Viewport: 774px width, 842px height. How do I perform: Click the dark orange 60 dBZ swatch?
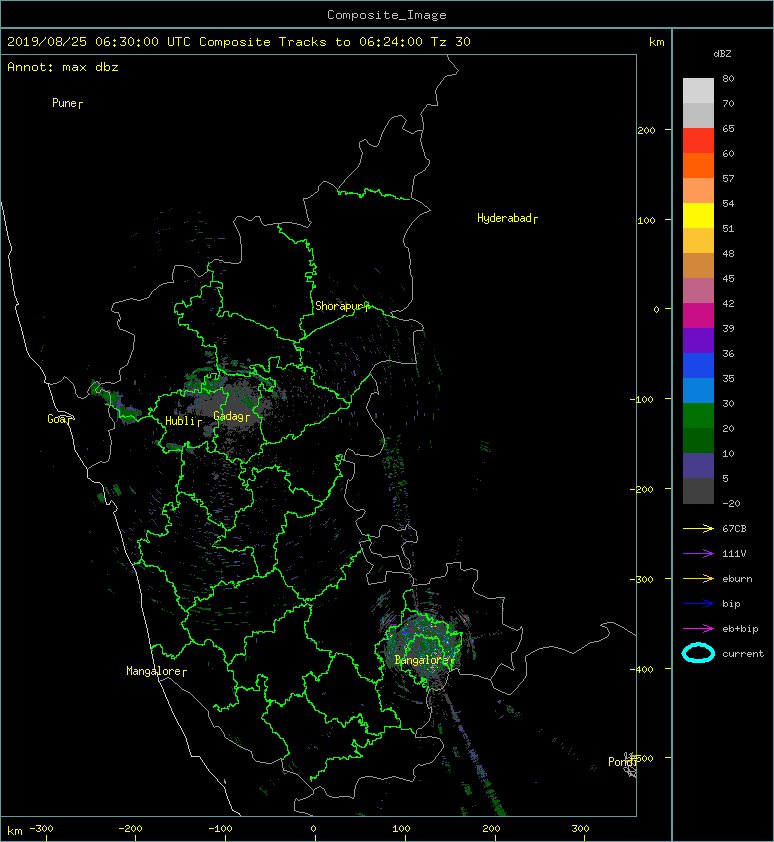point(698,165)
